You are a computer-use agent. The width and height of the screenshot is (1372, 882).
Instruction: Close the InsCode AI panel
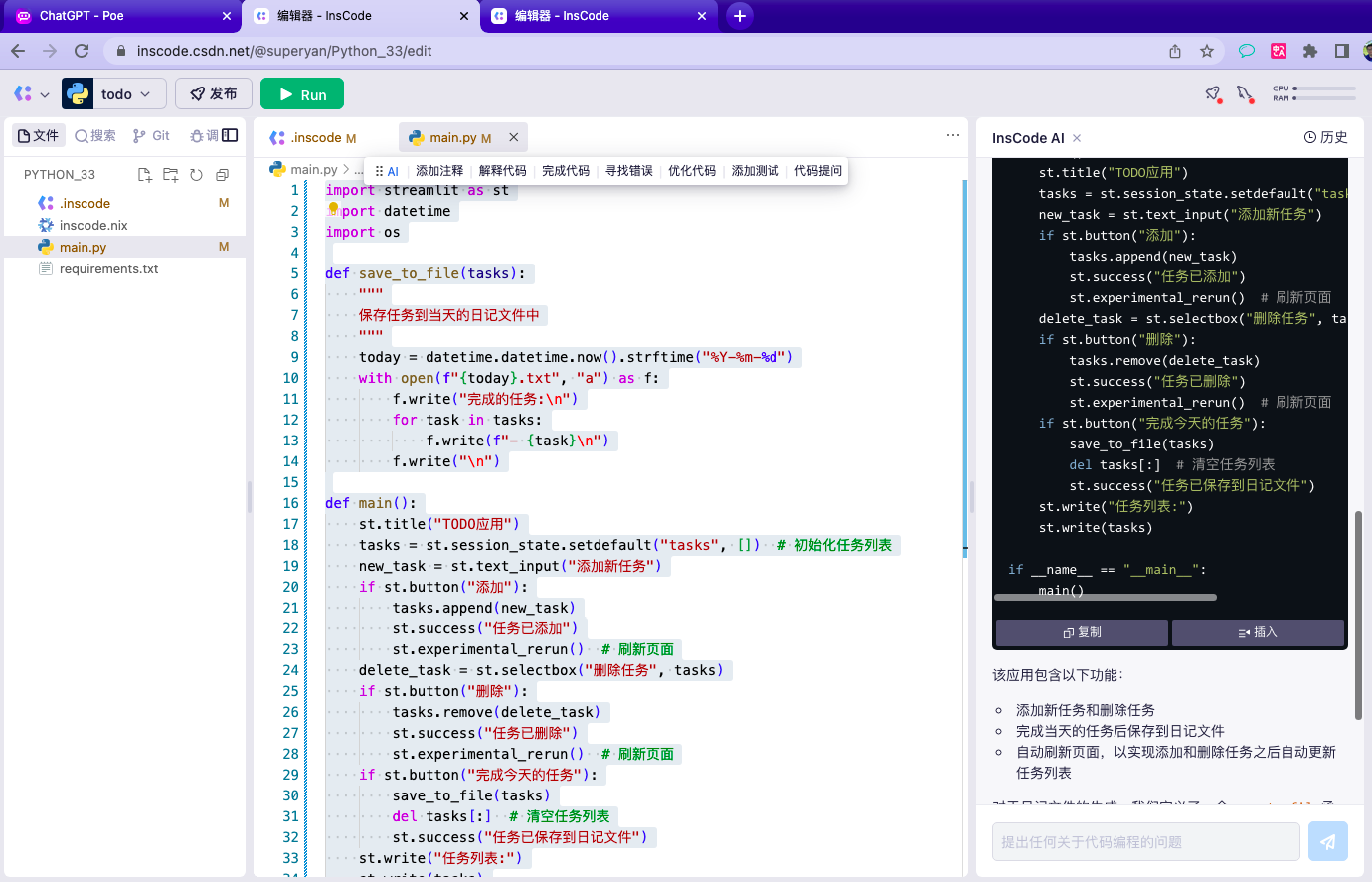pyautogui.click(x=1077, y=138)
